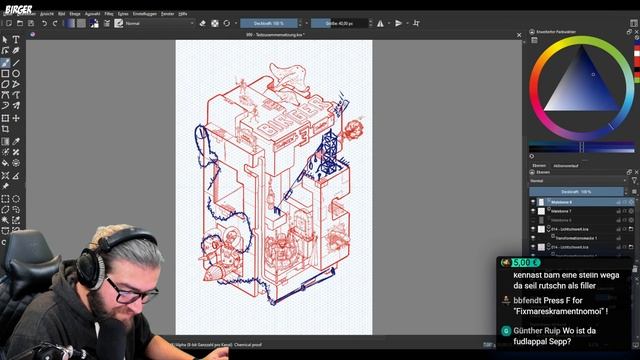Viewport: 640px width, 360px height.
Task: Select the Transform tool
Action: [5, 118]
